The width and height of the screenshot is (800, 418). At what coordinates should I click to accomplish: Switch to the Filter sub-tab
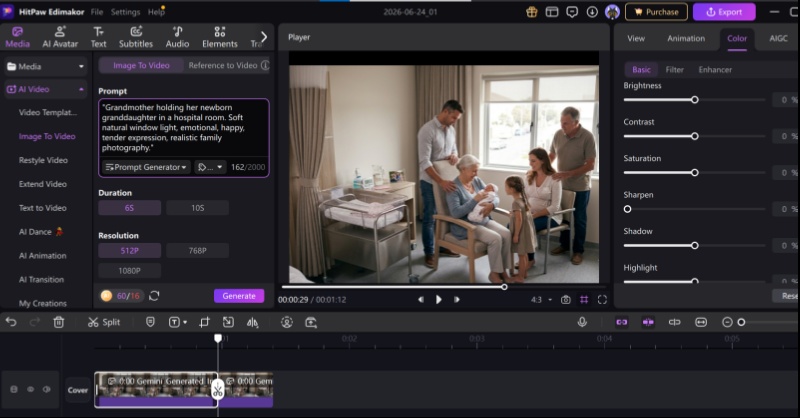point(674,69)
